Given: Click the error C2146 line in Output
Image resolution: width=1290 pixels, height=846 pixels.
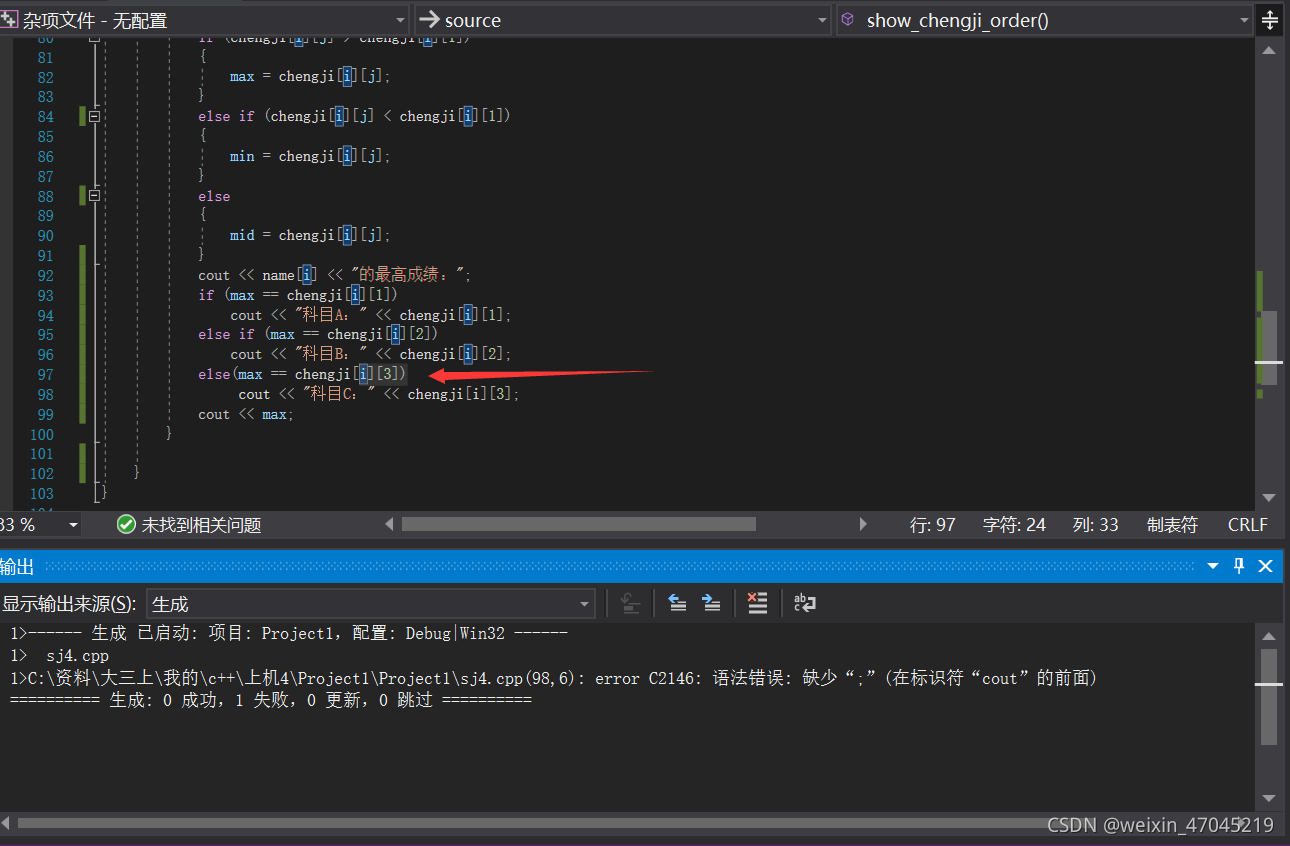Looking at the screenshot, I should (x=554, y=678).
